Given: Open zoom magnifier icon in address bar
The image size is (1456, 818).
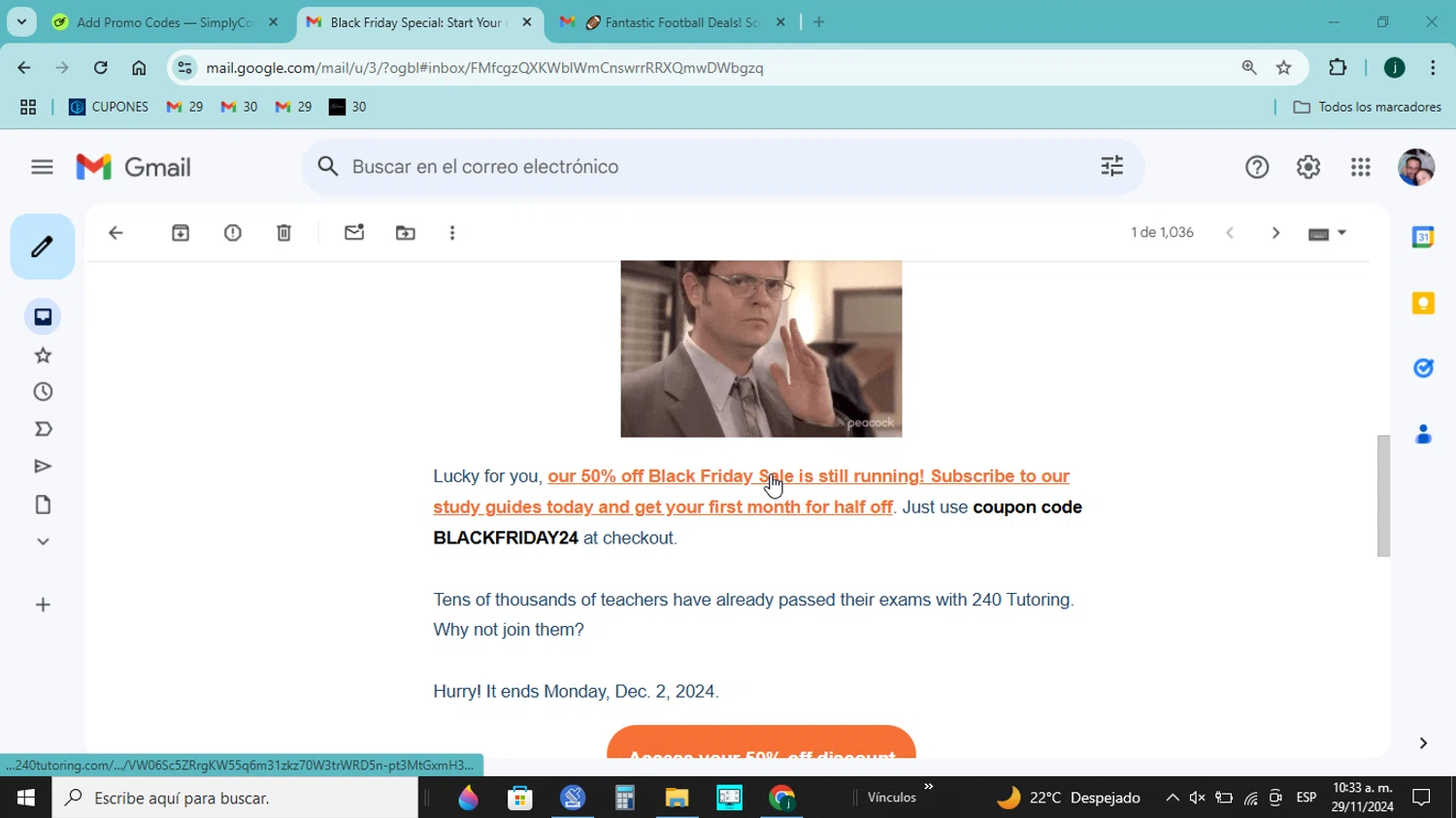Looking at the screenshot, I should tap(1249, 68).
